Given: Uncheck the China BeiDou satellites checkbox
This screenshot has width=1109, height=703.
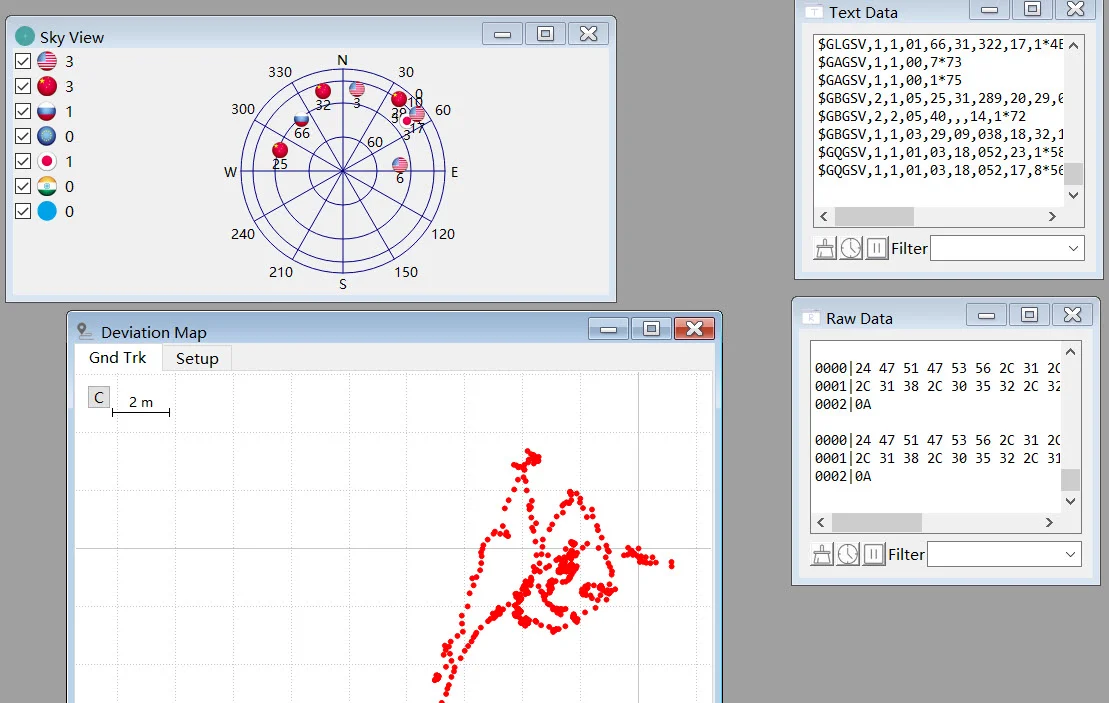Looking at the screenshot, I should [x=23, y=86].
